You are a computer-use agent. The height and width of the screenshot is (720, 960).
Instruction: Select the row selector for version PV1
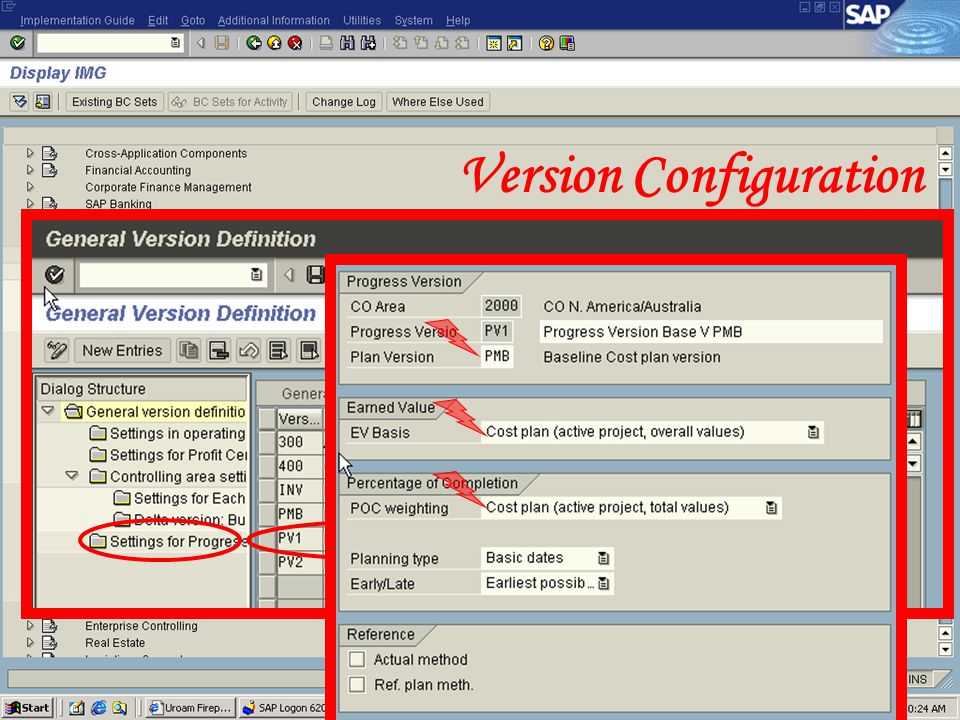267,538
